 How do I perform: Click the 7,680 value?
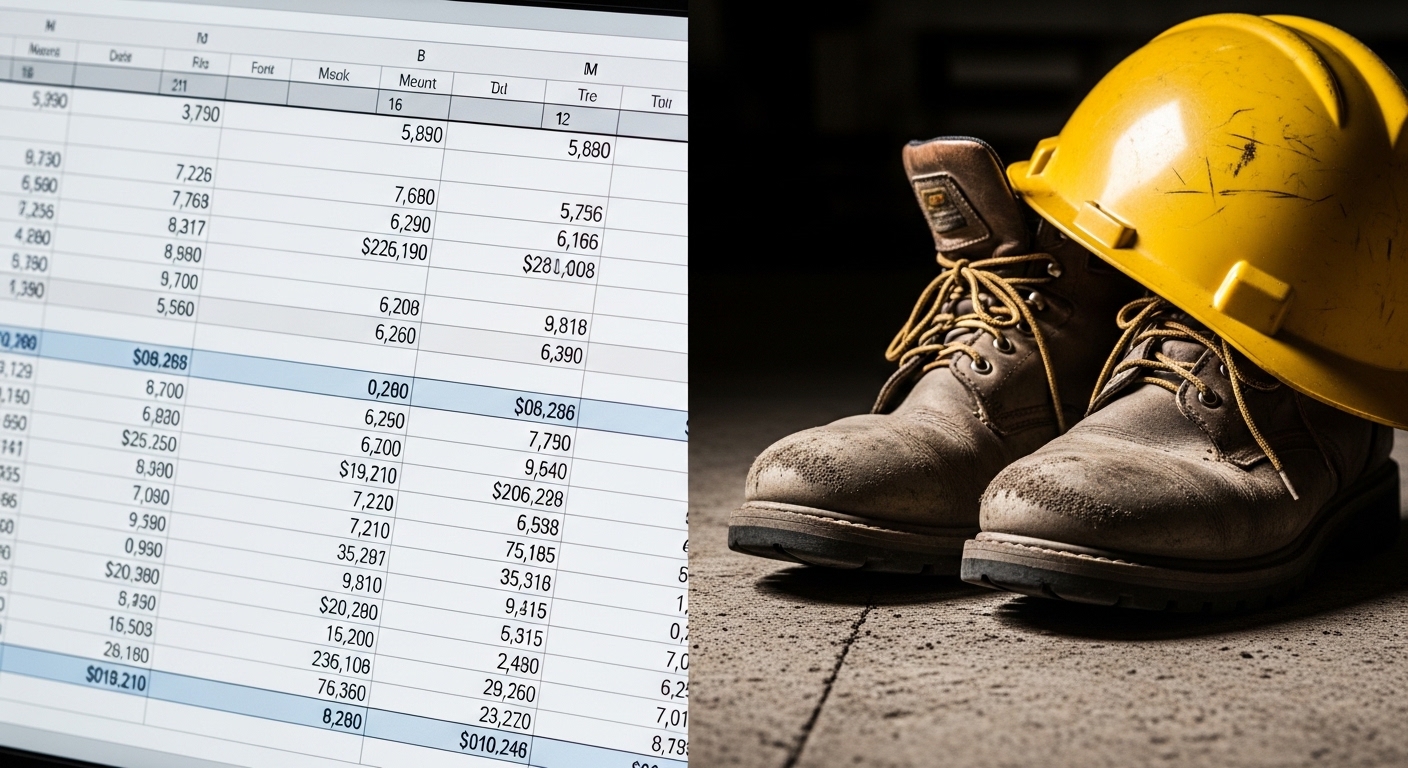coord(415,196)
